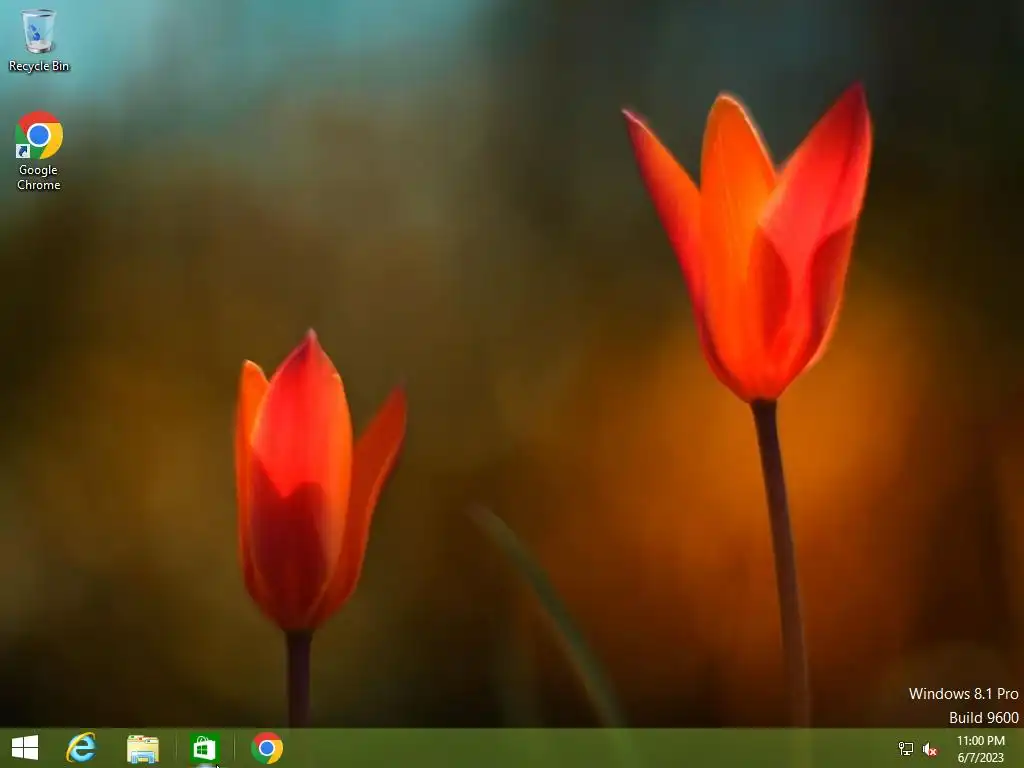Open the Windows Start button

coord(25,748)
